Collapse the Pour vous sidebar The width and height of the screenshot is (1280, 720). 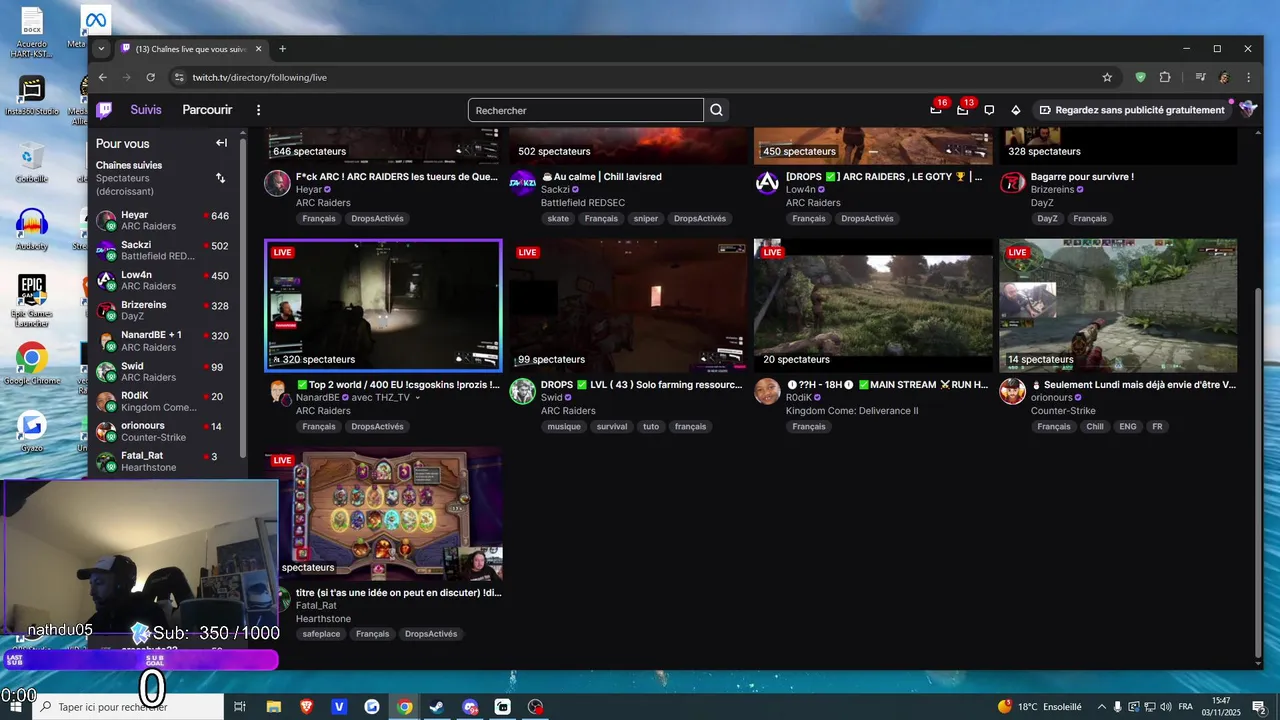[221, 143]
